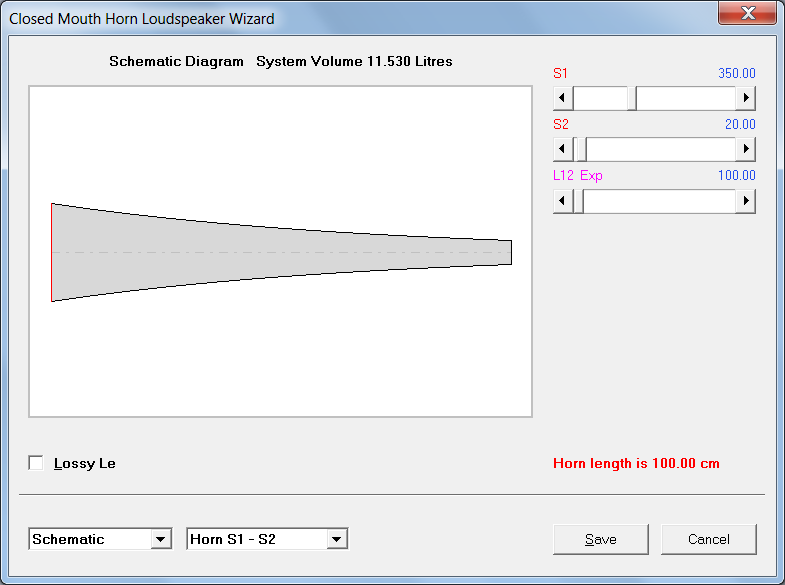Open the Horn S1 - S2 dropdown
Image resolution: width=785 pixels, height=585 pixels.
point(336,539)
